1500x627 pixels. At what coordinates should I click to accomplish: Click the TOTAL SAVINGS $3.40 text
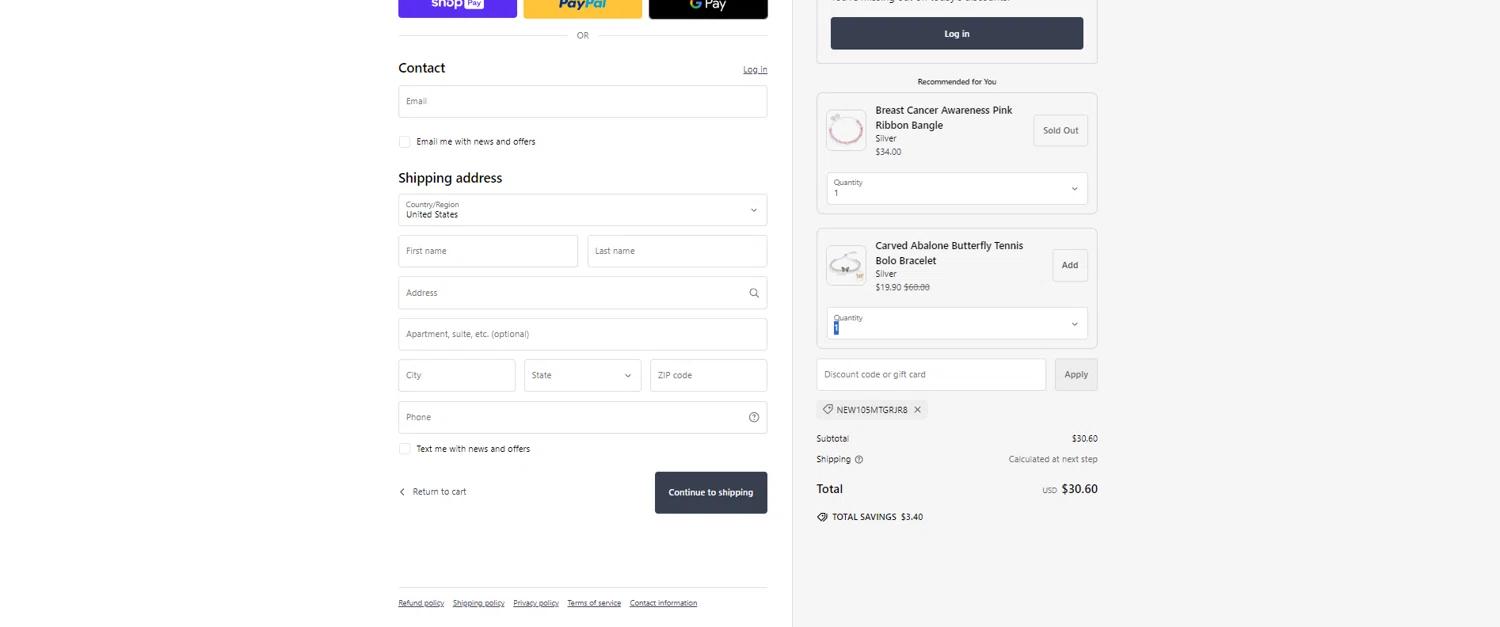[x=877, y=517]
